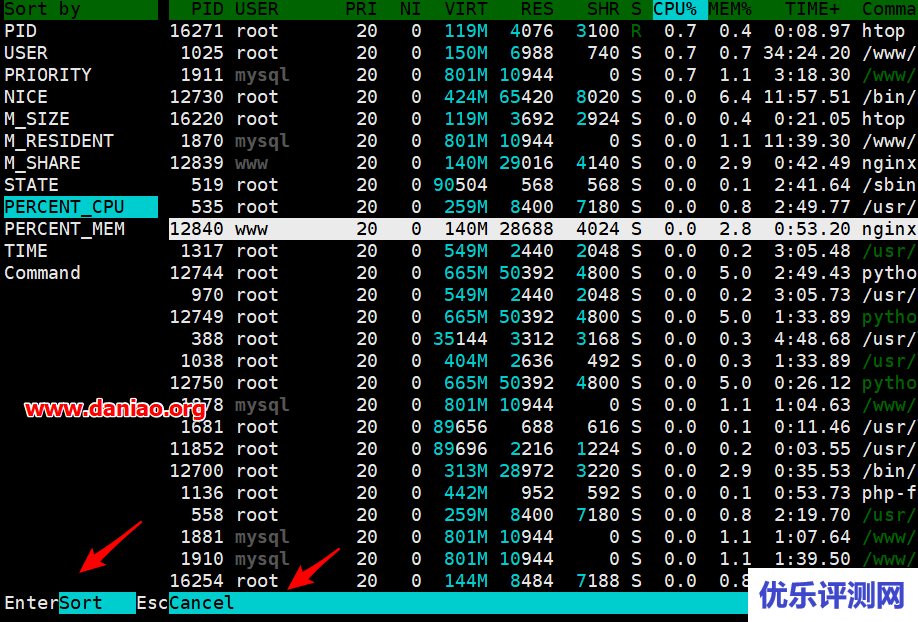The height and width of the screenshot is (622, 918).
Task: Select process row with PID 16271
Action: (x=543, y=31)
